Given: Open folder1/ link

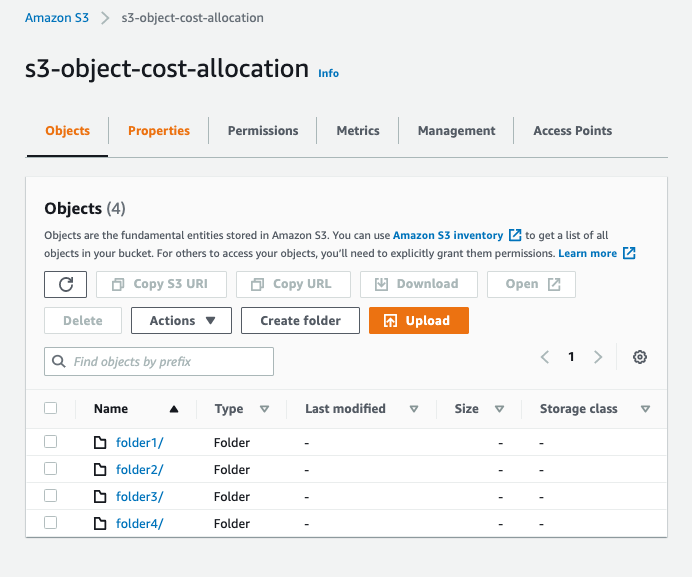Looking at the screenshot, I should point(139,442).
